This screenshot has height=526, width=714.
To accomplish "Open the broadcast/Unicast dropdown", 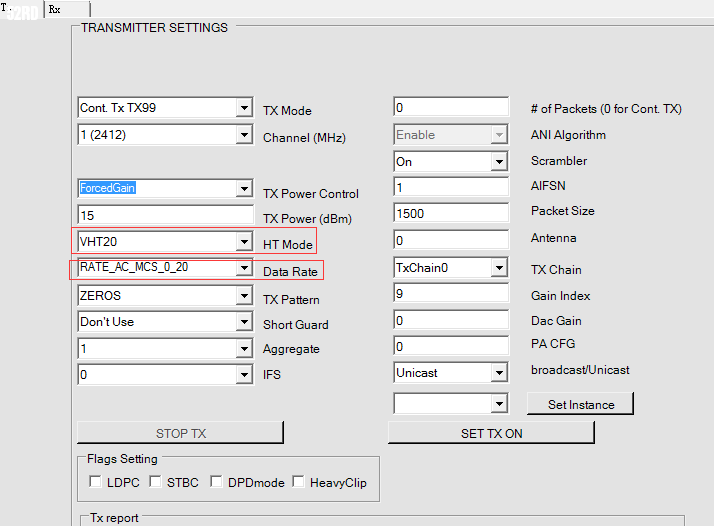I will pos(499,373).
